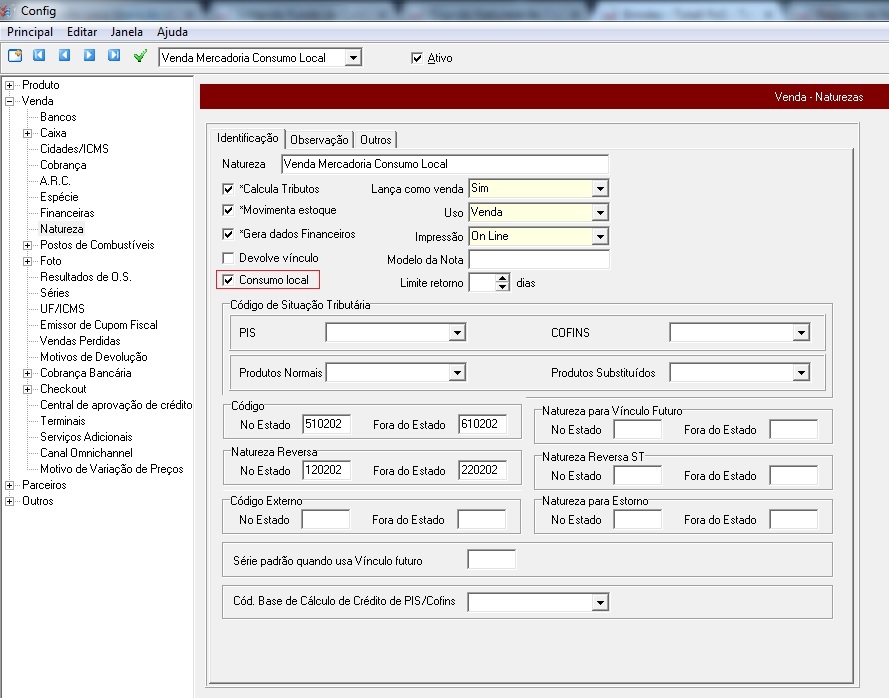This screenshot has width=889, height=698.
Task: Collapse the Venda tree node
Action: (x=10, y=101)
